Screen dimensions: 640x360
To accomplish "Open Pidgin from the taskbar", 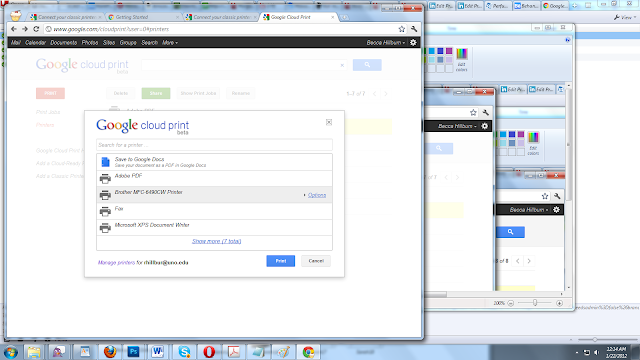I will click(59, 352).
